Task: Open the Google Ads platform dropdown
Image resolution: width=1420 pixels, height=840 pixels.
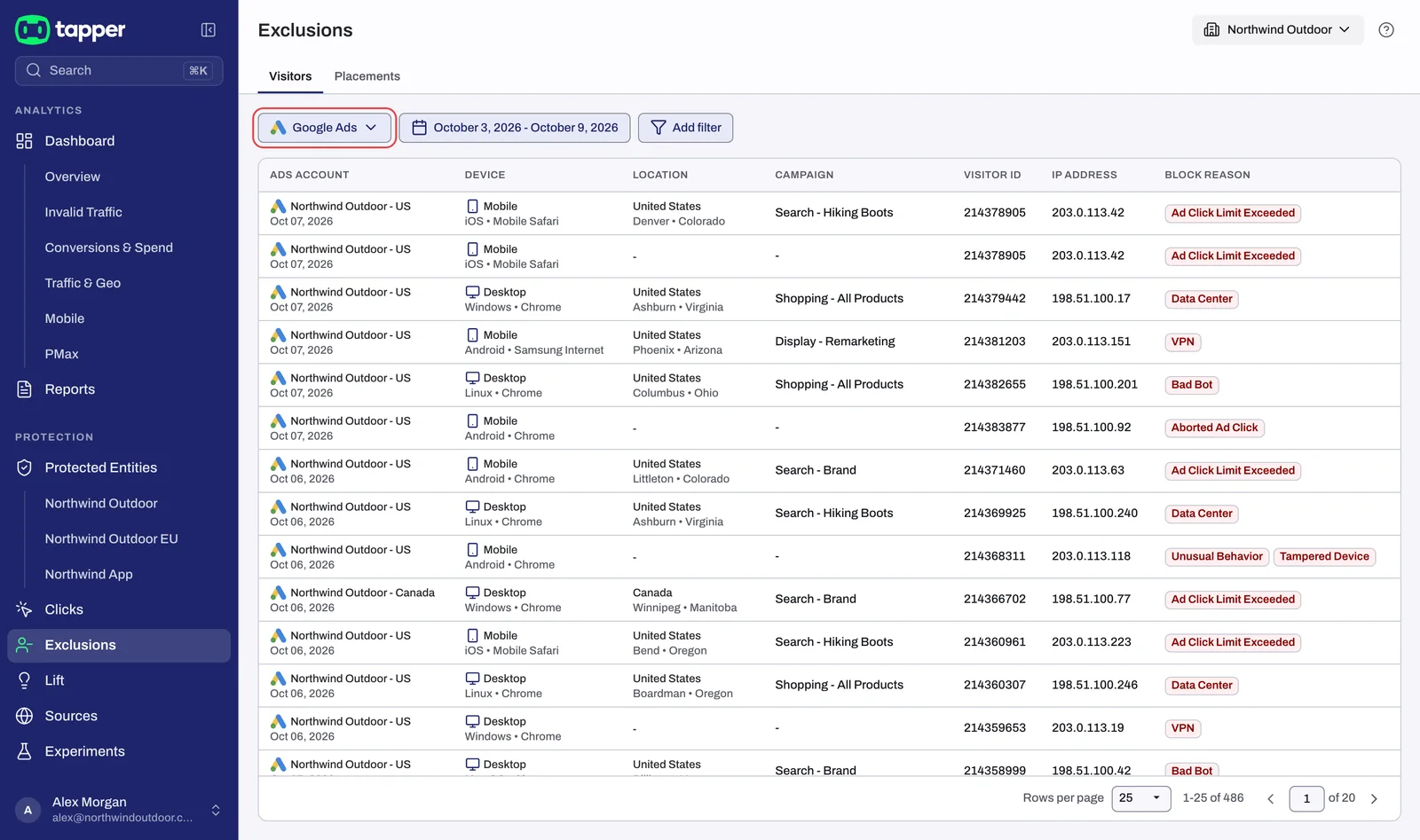Action: point(324,128)
